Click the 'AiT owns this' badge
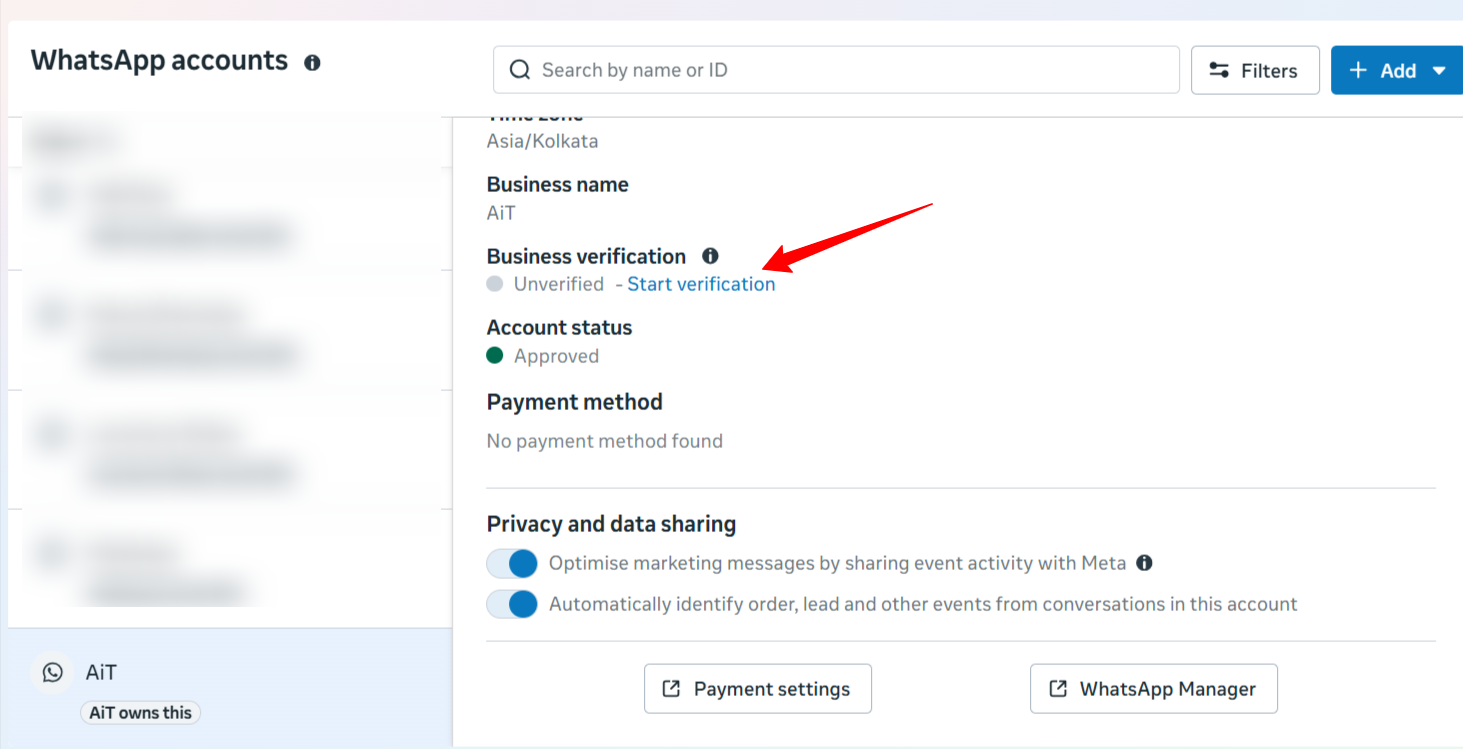The height and width of the screenshot is (749, 1463). tap(141, 713)
